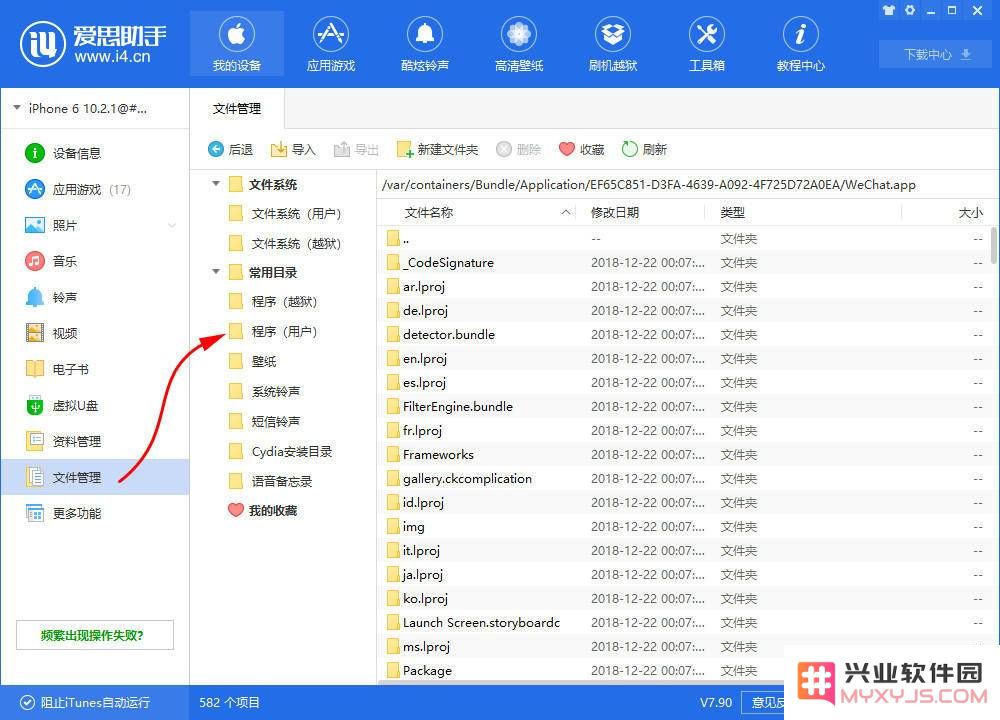Collapse the 文件系统 tree node

coord(216,184)
